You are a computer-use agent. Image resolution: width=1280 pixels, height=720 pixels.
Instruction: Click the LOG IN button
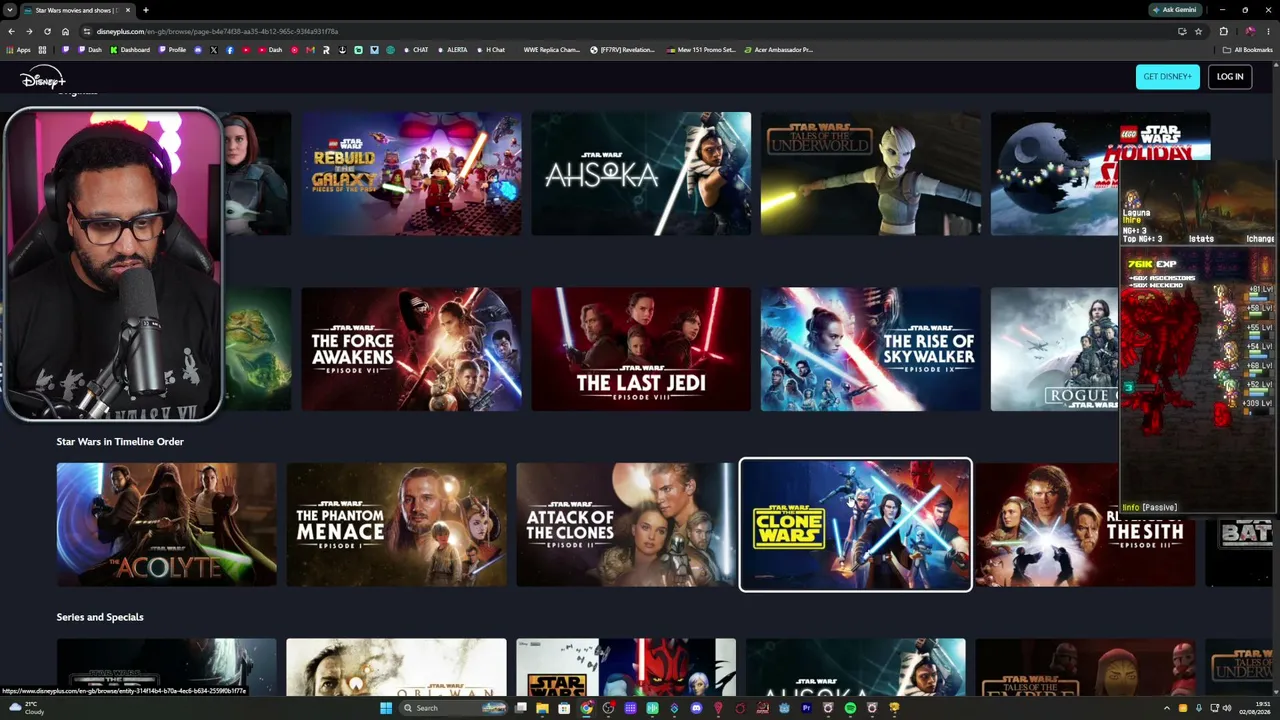click(x=1230, y=77)
